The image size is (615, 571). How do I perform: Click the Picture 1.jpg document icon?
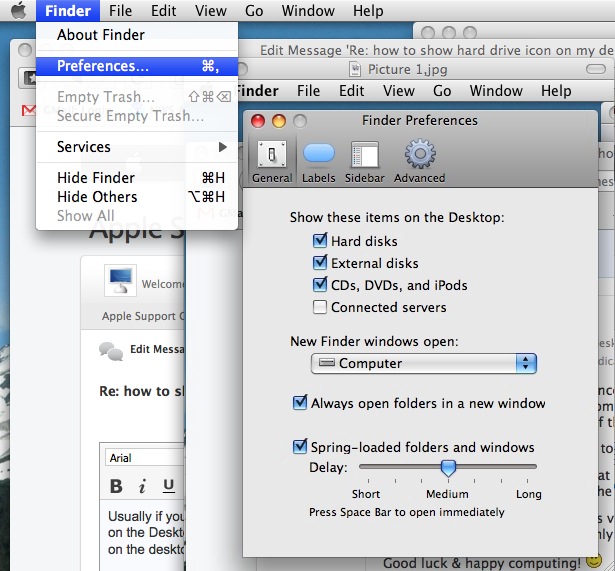pos(355,69)
